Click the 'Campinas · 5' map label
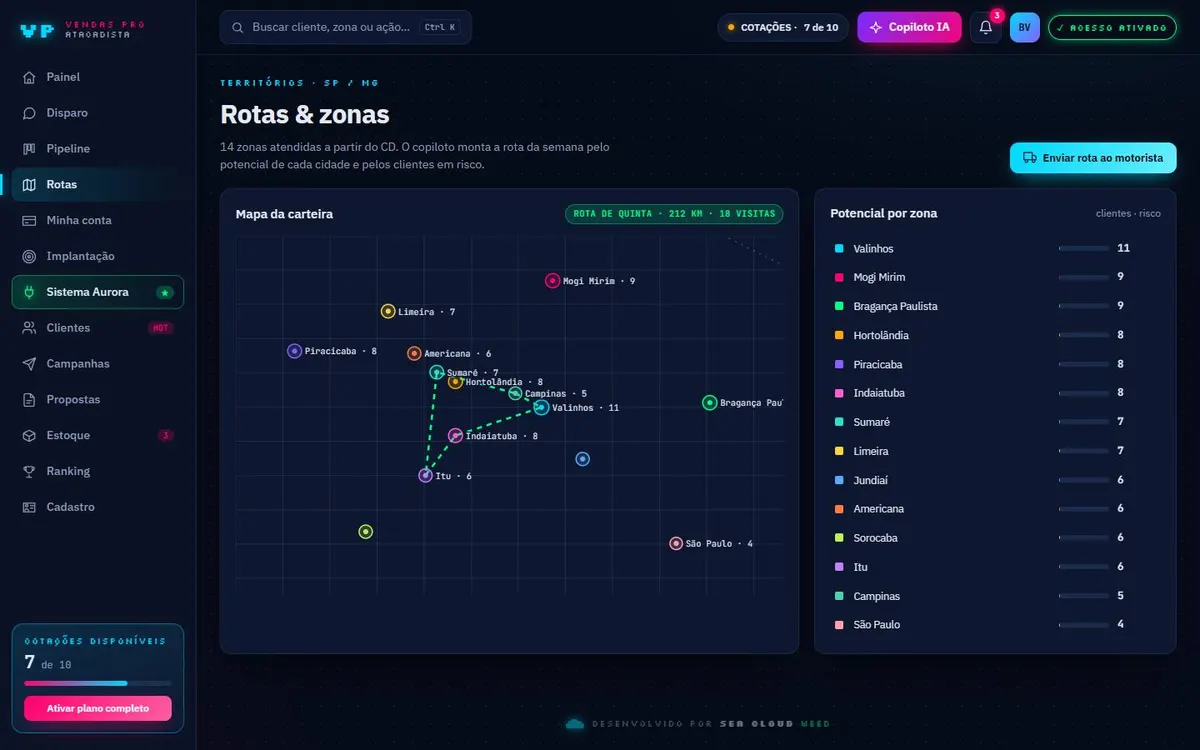Viewport: 1200px width, 750px height. click(x=556, y=394)
